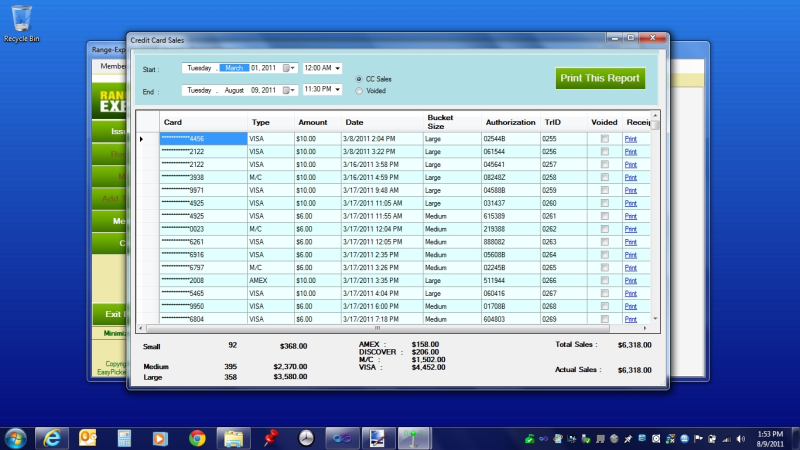Screen dimensions: 800x450
Task: Click the Print This Report button
Action: click(600, 79)
